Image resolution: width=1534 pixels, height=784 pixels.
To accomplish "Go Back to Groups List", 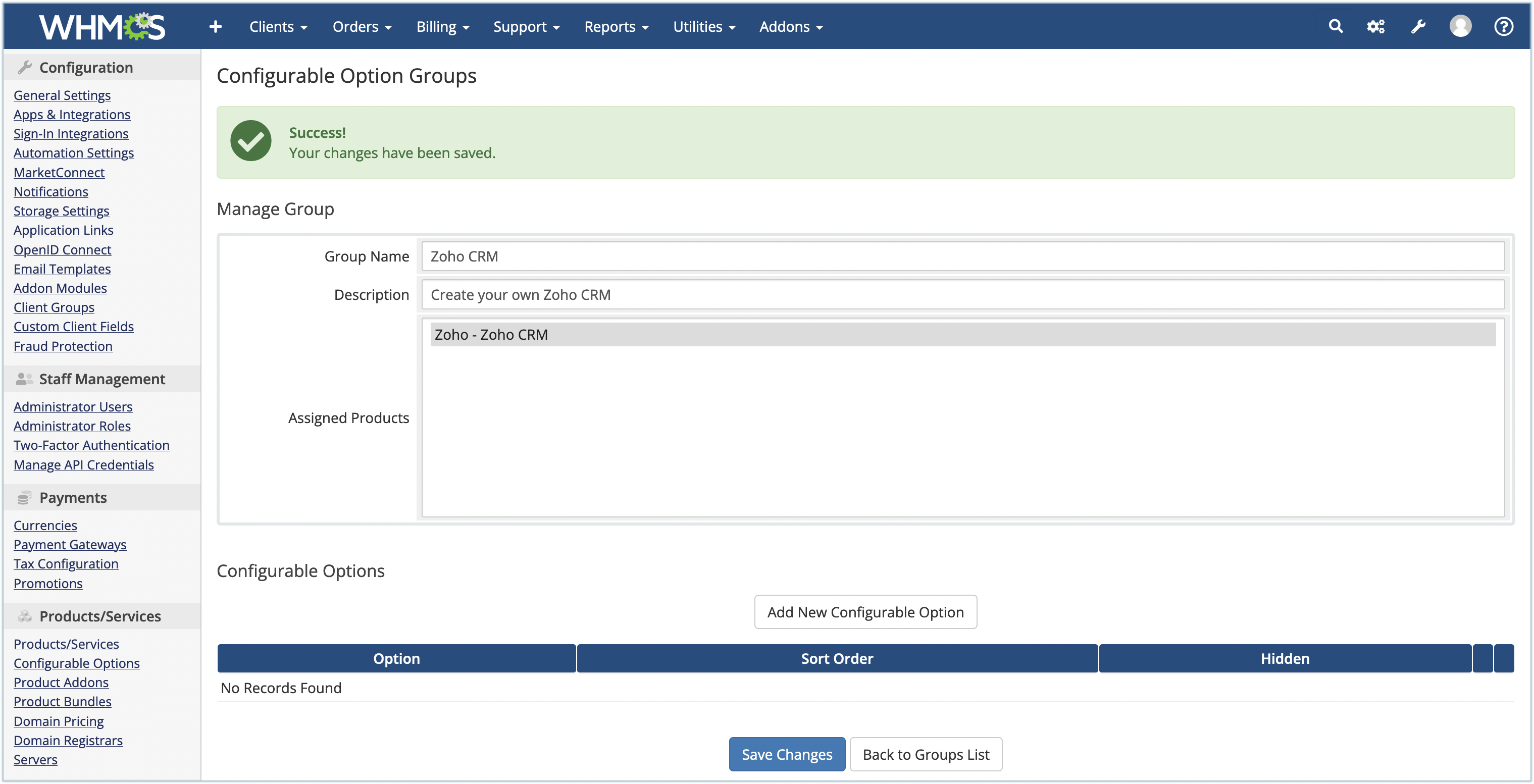I will point(926,754).
